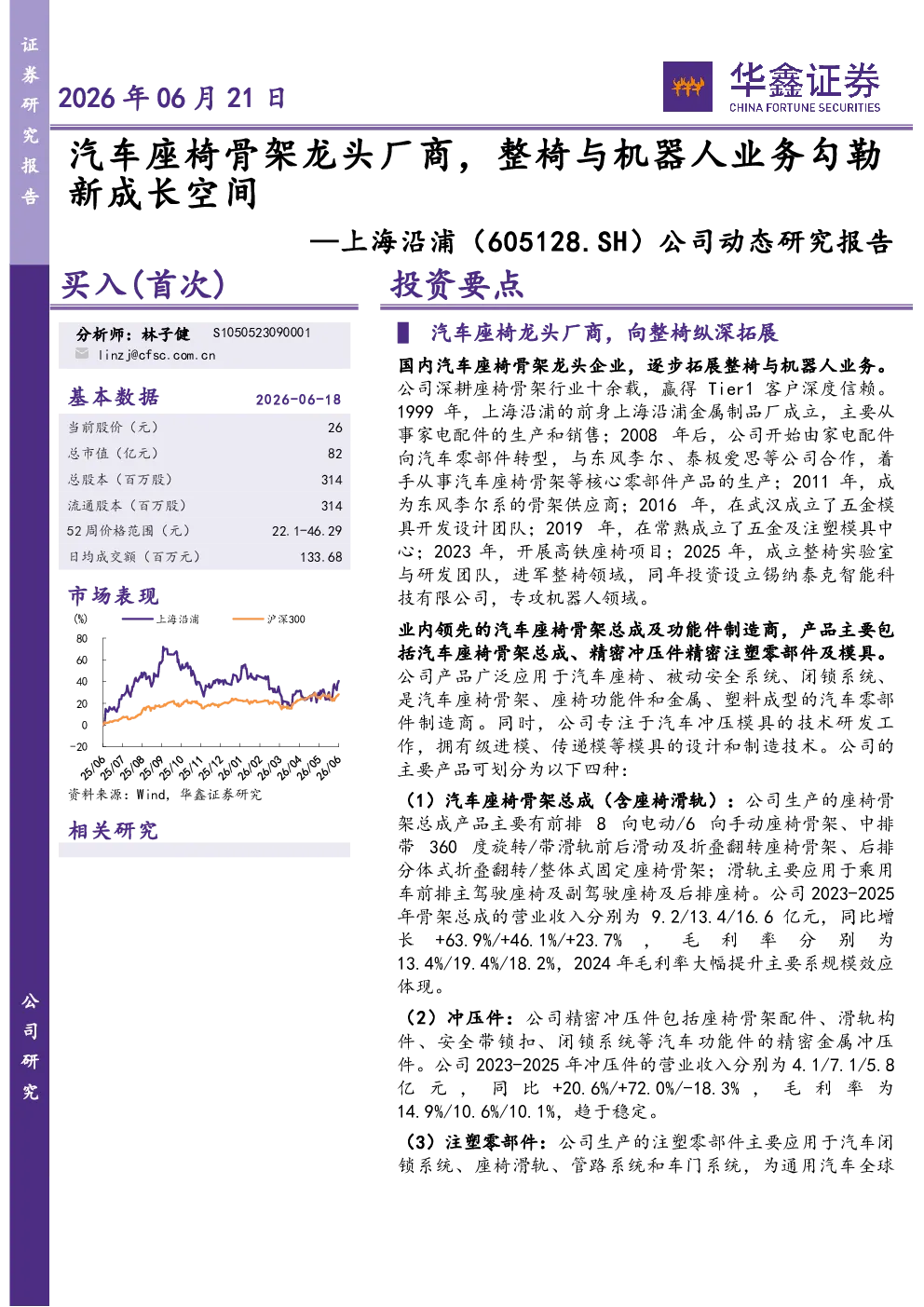
Task: Click the stock code 605128.SH subtitle
Action: click(x=602, y=241)
